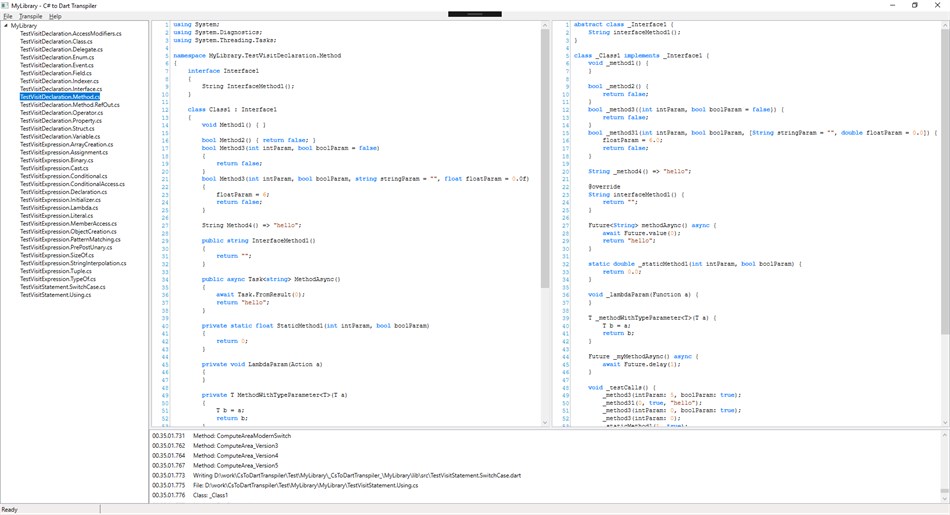Select the MyLibrary root node

24,26
